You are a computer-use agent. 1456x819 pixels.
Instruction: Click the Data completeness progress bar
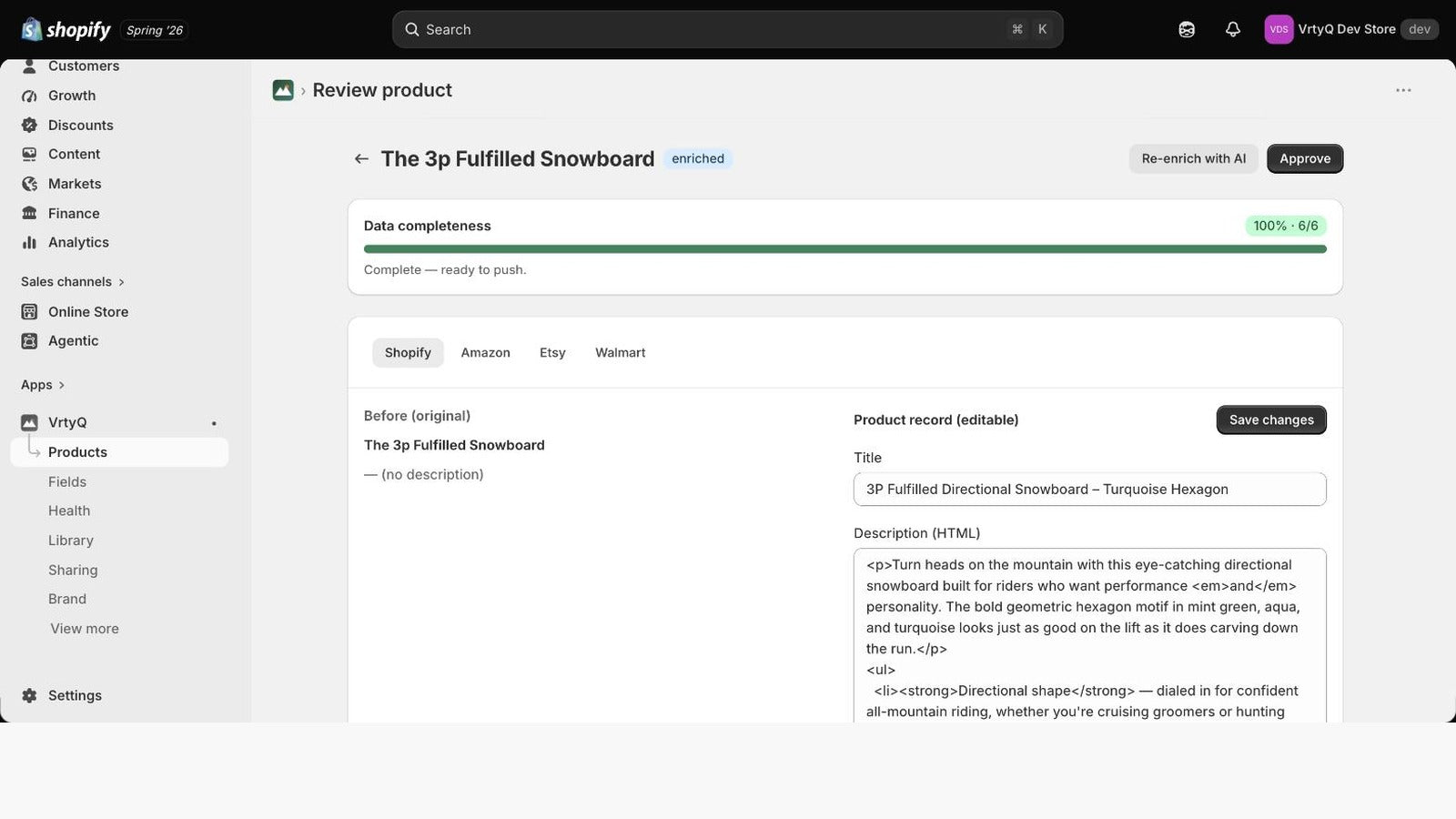[844, 248]
